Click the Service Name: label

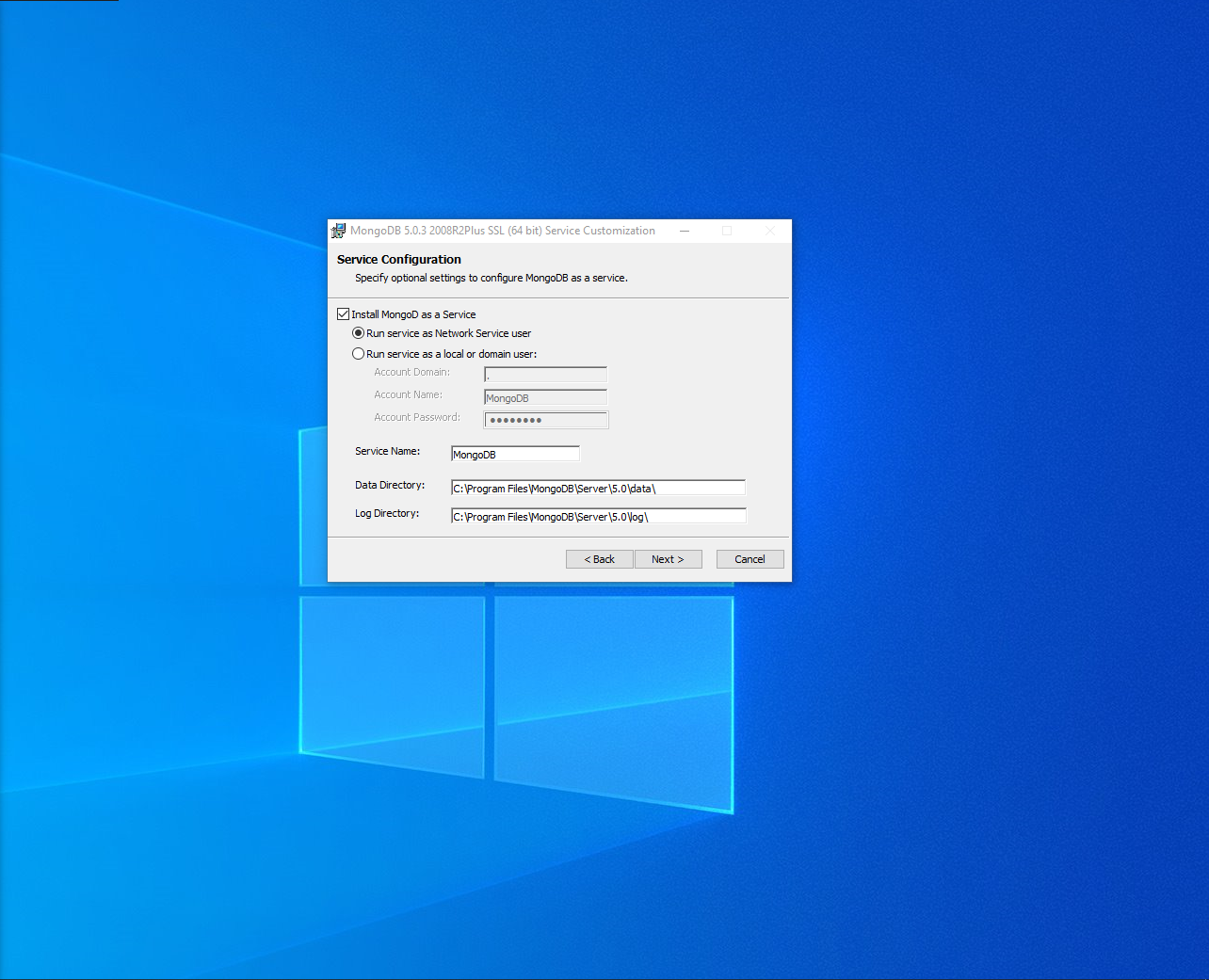(388, 452)
